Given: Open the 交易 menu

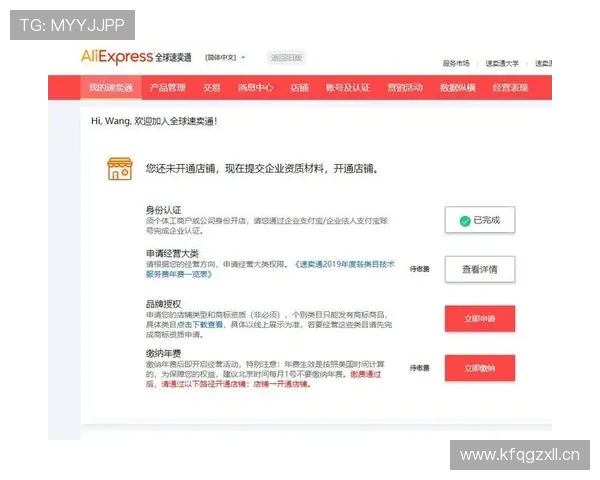Looking at the screenshot, I should [212, 88].
